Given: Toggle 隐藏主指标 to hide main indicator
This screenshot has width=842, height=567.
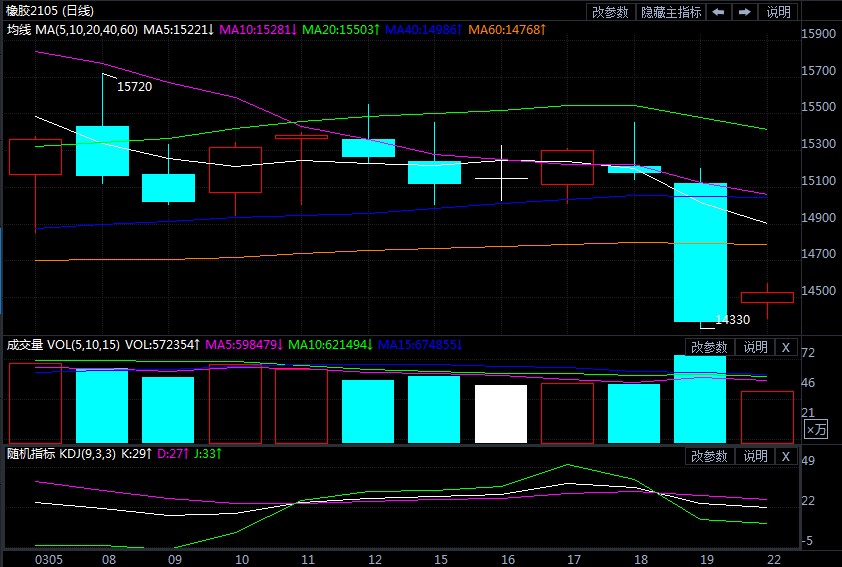Looking at the screenshot, I should [670, 12].
